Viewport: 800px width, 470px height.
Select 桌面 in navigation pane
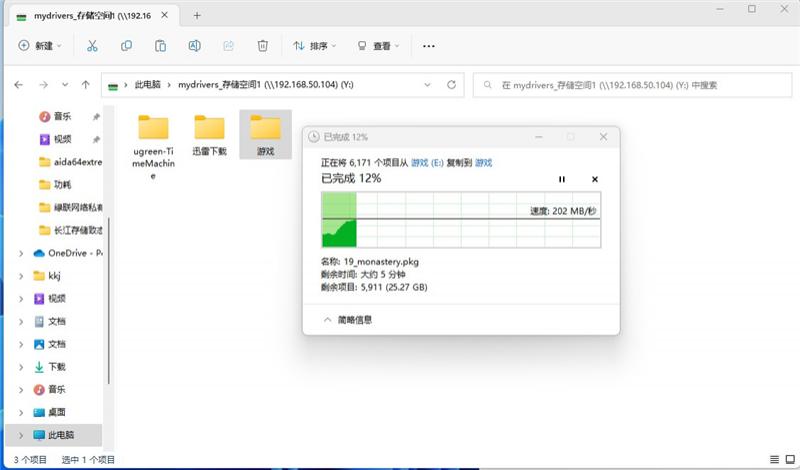pos(49,412)
